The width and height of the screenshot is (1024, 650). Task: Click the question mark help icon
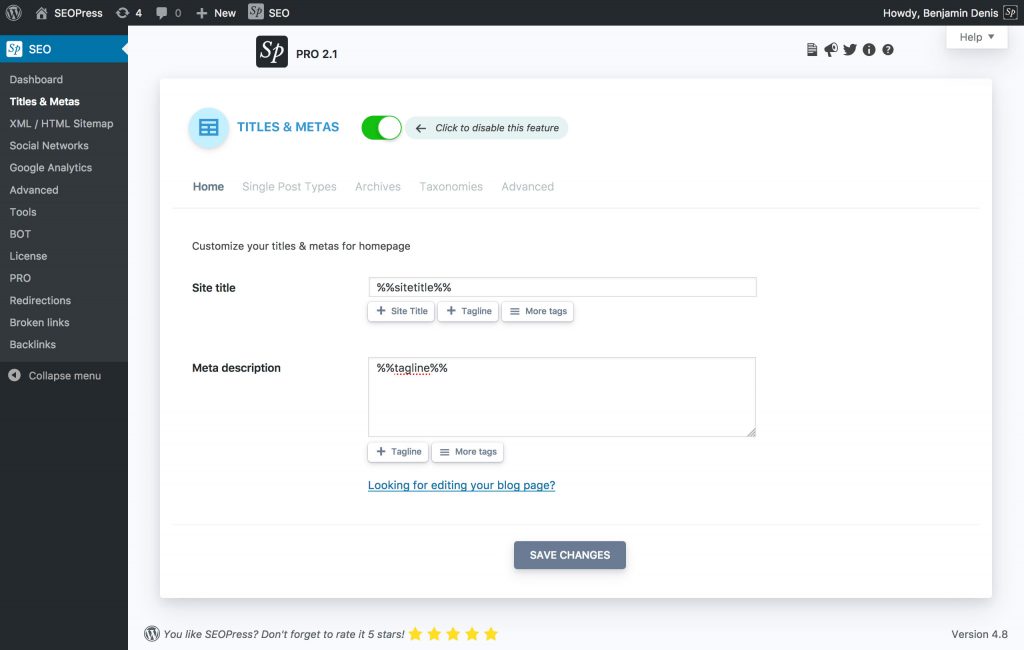(888, 50)
